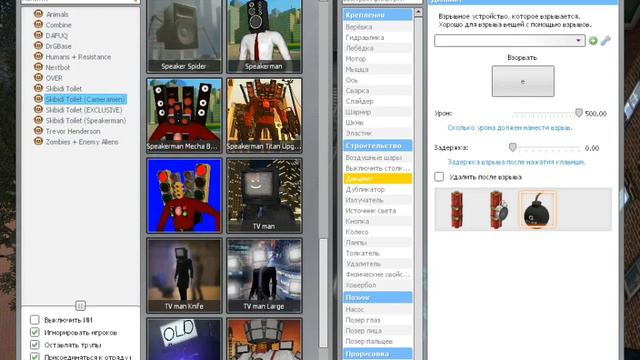Spawn the Speakerman NPC
The width and height of the screenshot is (640, 360).
(264, 37)
